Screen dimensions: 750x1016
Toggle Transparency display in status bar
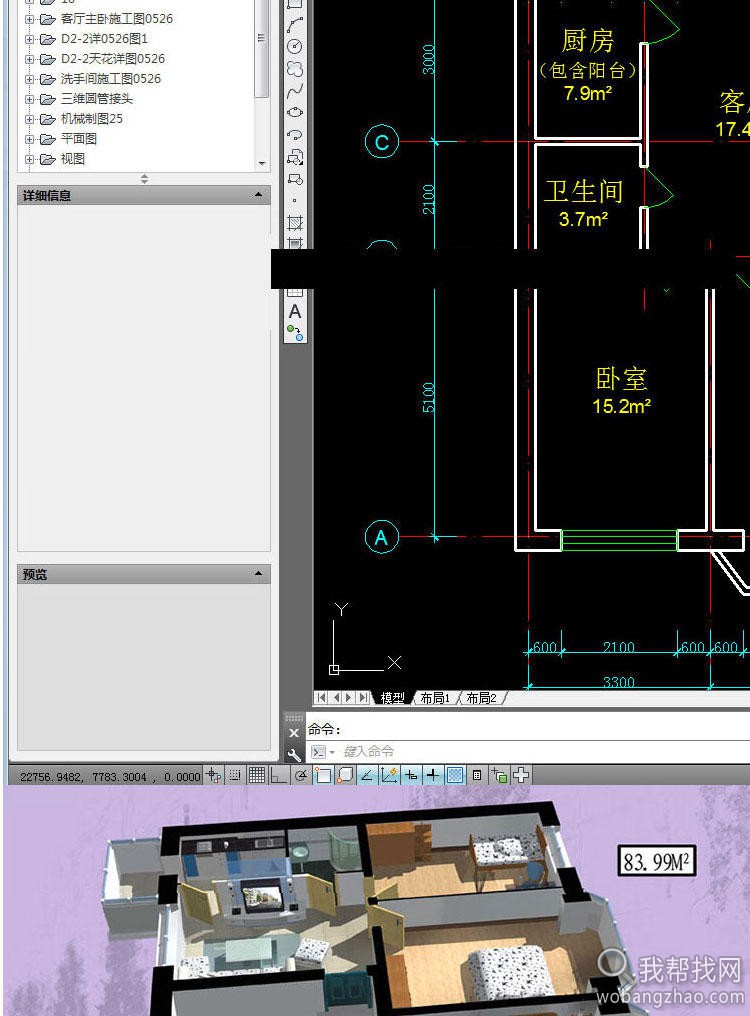pyautogui.click(x=455, y=775)
